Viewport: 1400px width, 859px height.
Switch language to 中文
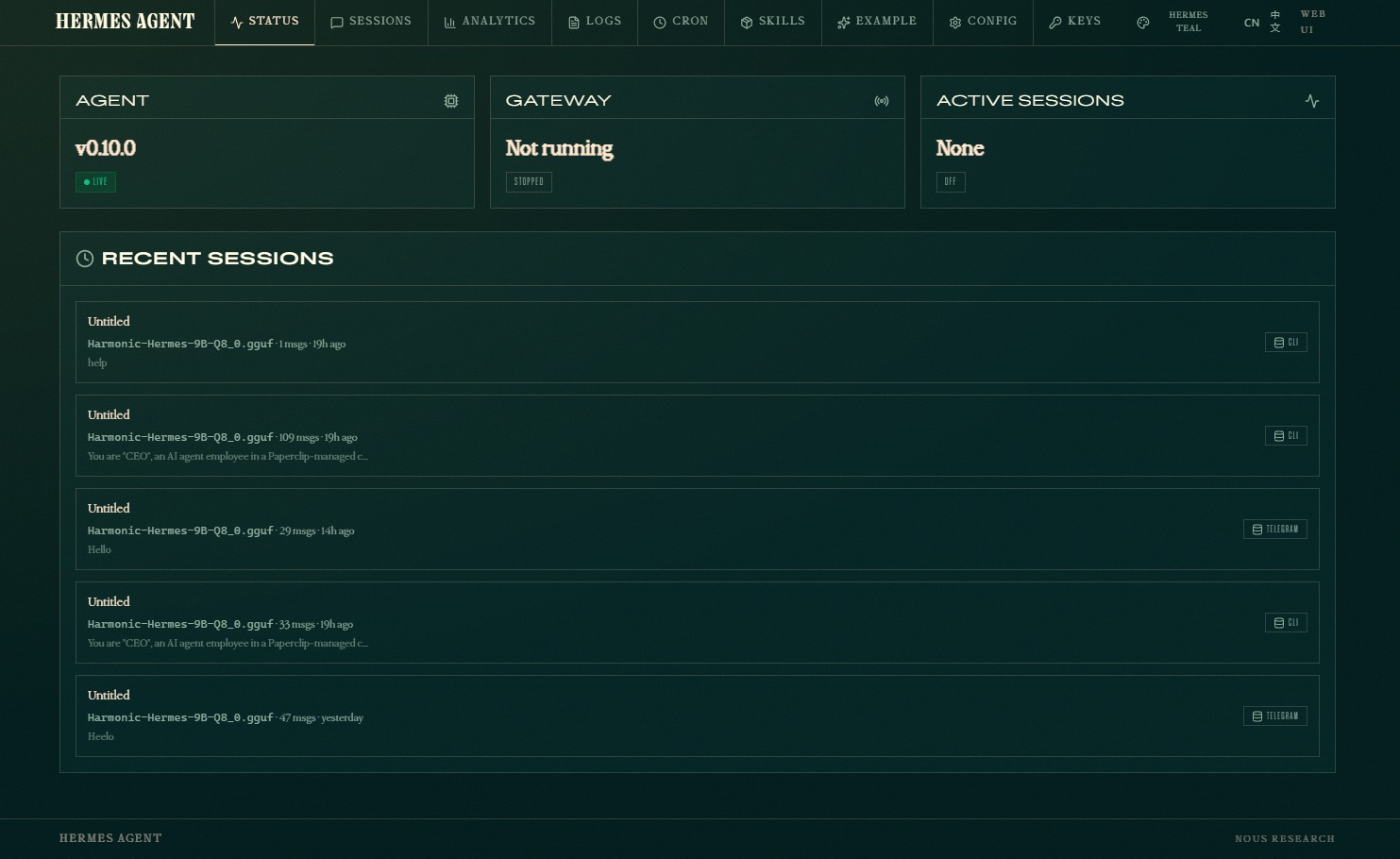(x=1274, y=23)
